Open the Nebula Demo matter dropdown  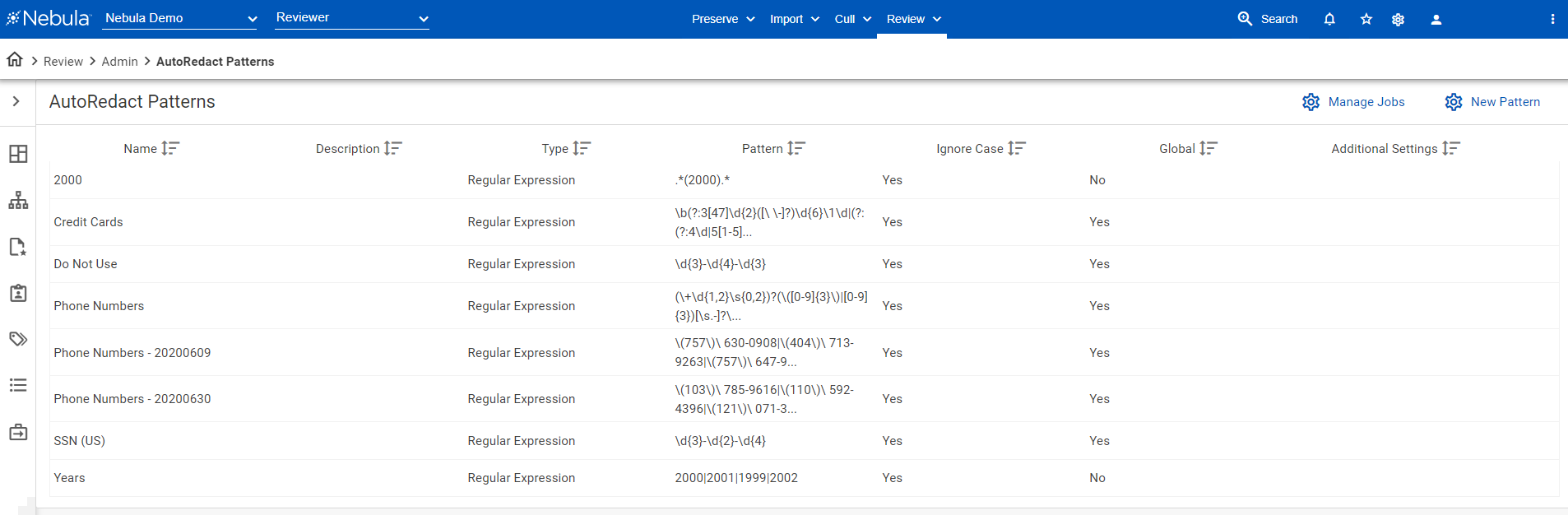(180, 18)
